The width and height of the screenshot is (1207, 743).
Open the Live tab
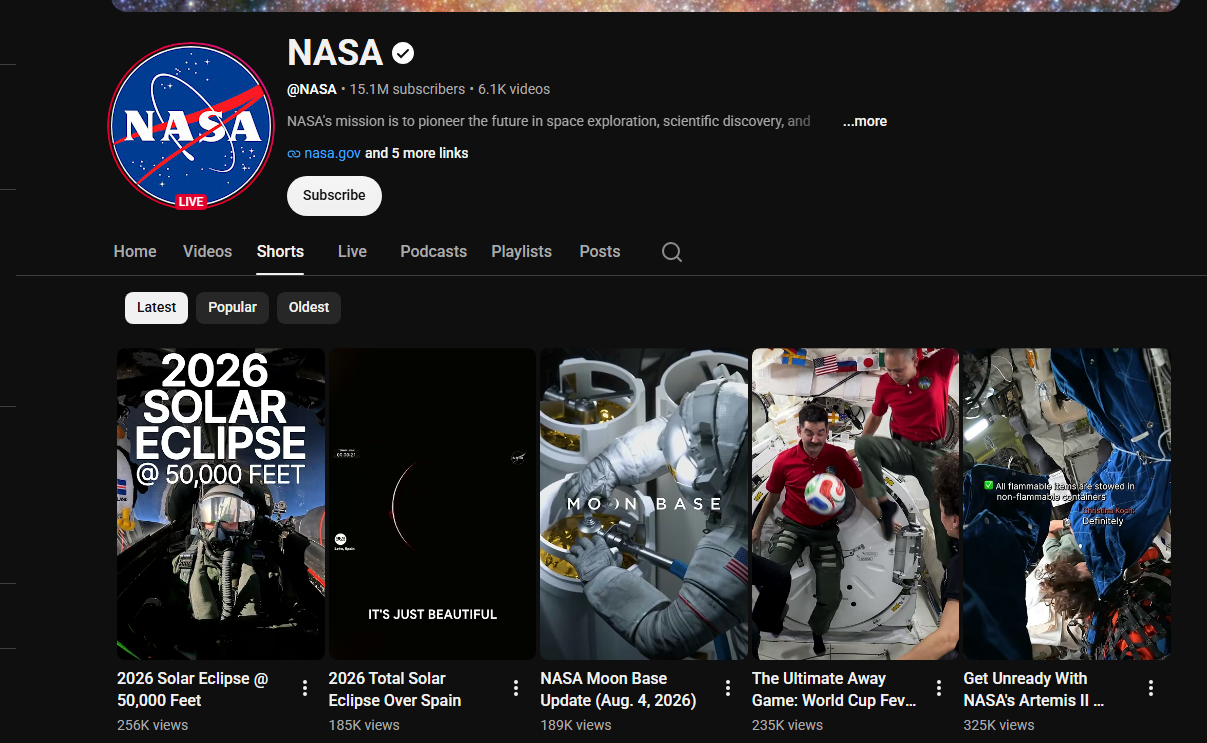coord(352,252)
